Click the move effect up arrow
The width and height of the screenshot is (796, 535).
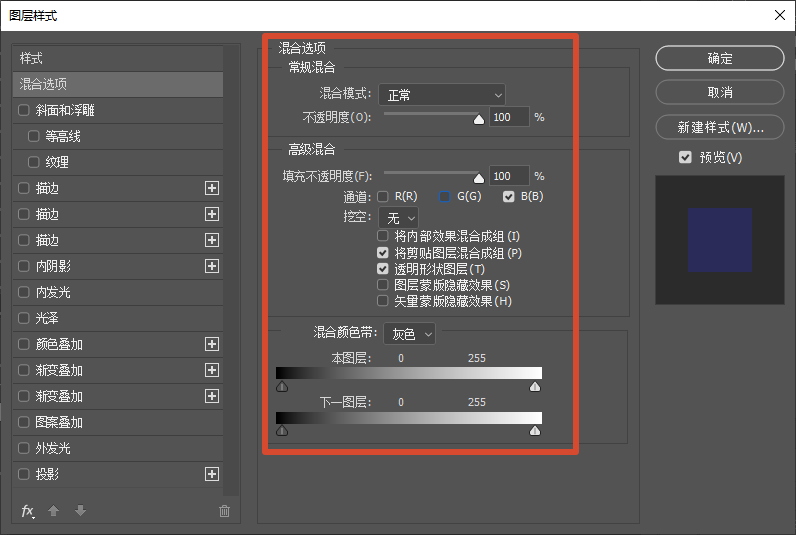53,510
